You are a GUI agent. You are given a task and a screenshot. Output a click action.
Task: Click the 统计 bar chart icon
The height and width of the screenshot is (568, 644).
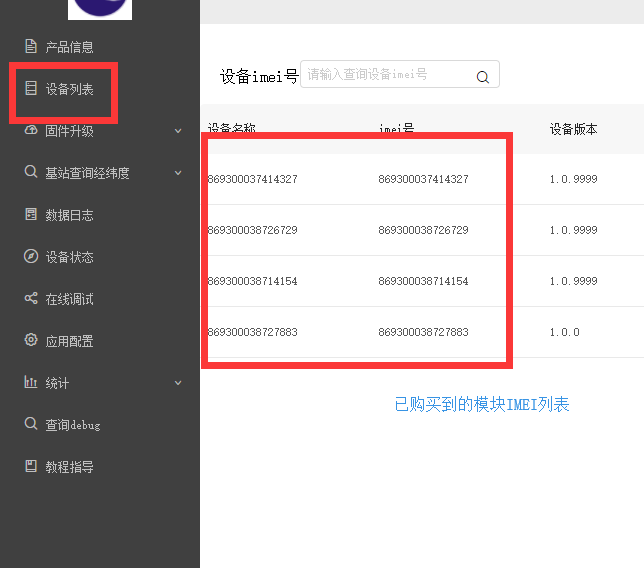coord(31,383)
